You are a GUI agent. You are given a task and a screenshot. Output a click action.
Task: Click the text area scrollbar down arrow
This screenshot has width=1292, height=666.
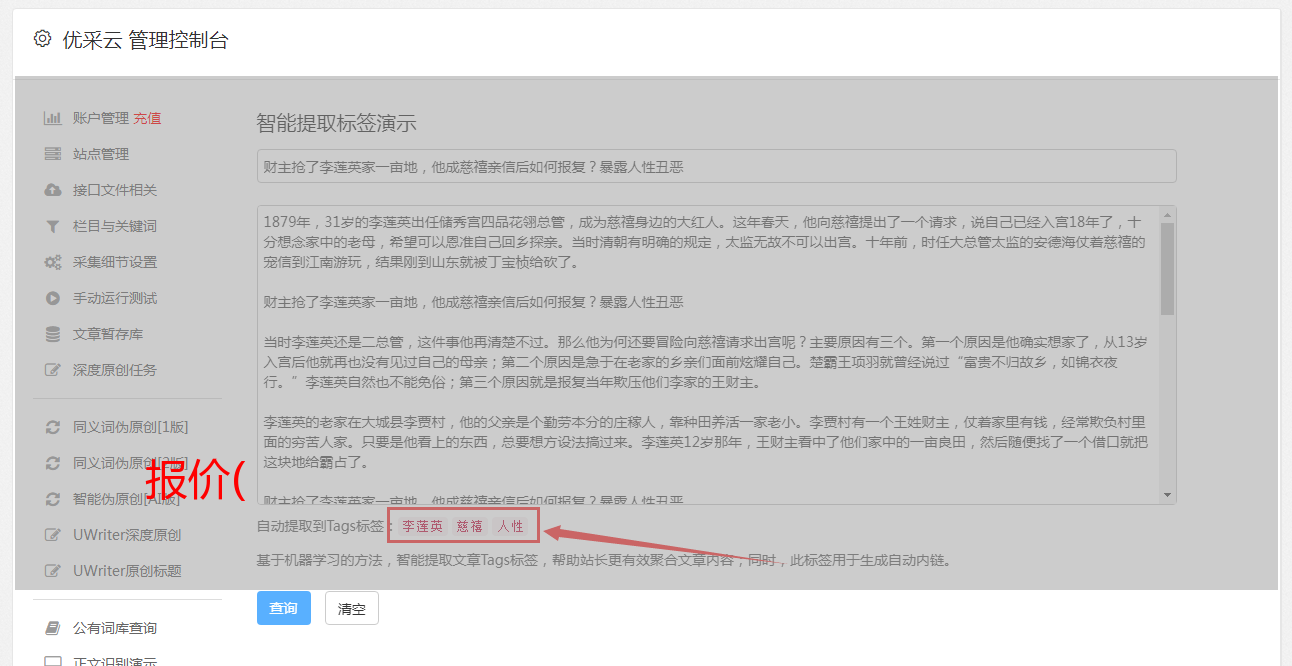tap(1167, 495)
